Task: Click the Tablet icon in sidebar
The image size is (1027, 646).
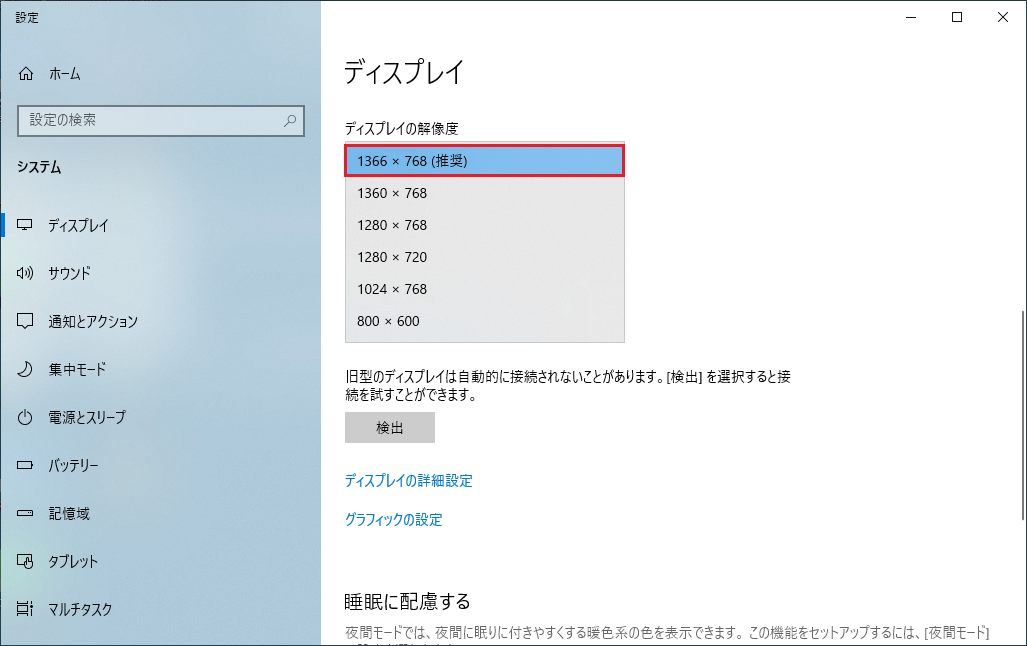Action: pos(27,562)
